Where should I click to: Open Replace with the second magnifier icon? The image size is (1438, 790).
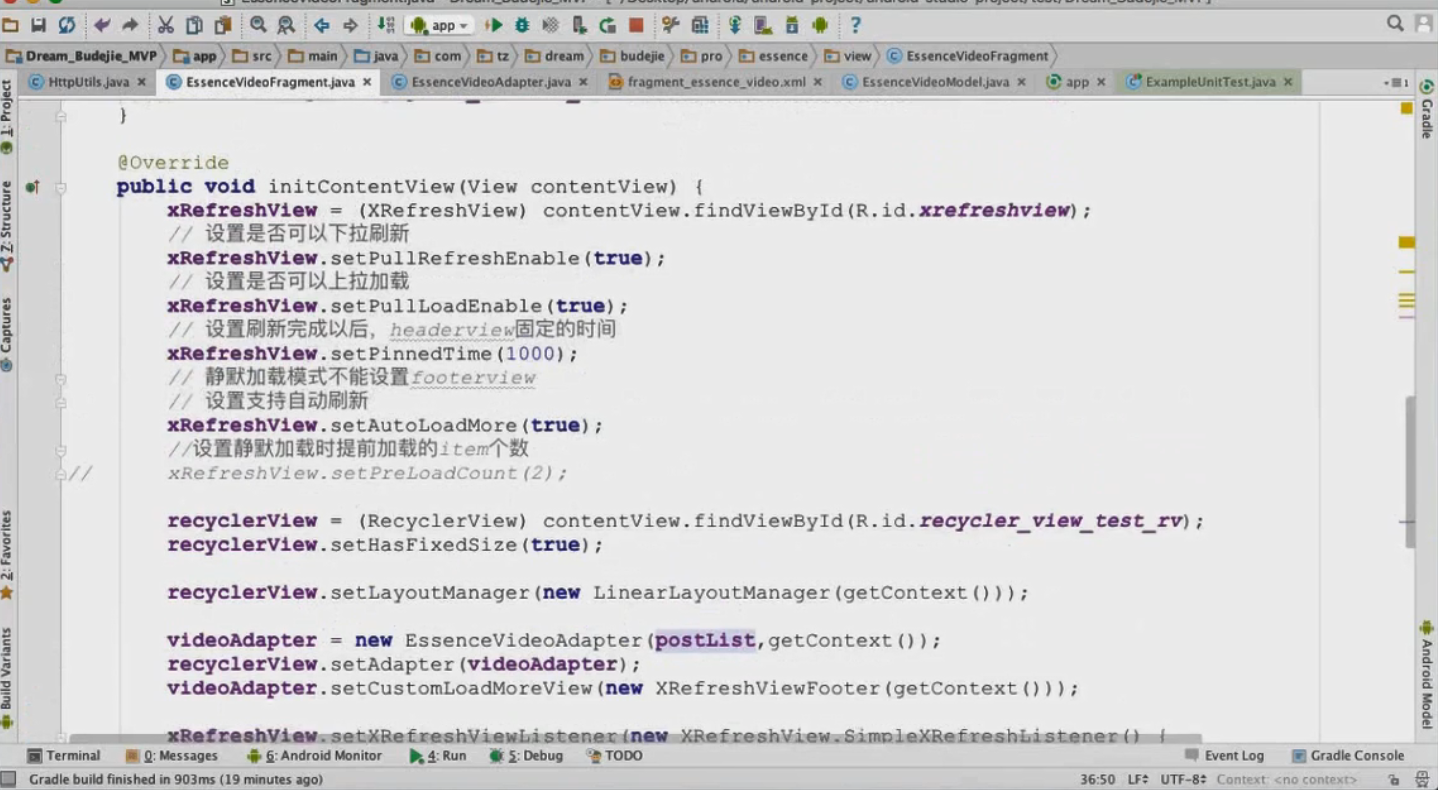[x=286, y=25]
